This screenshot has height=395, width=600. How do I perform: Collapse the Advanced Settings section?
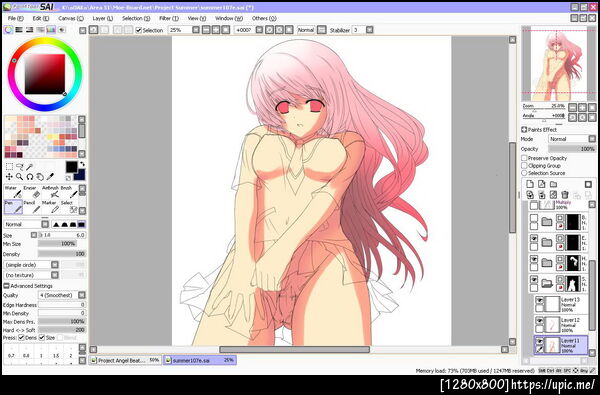coord(6,286)
